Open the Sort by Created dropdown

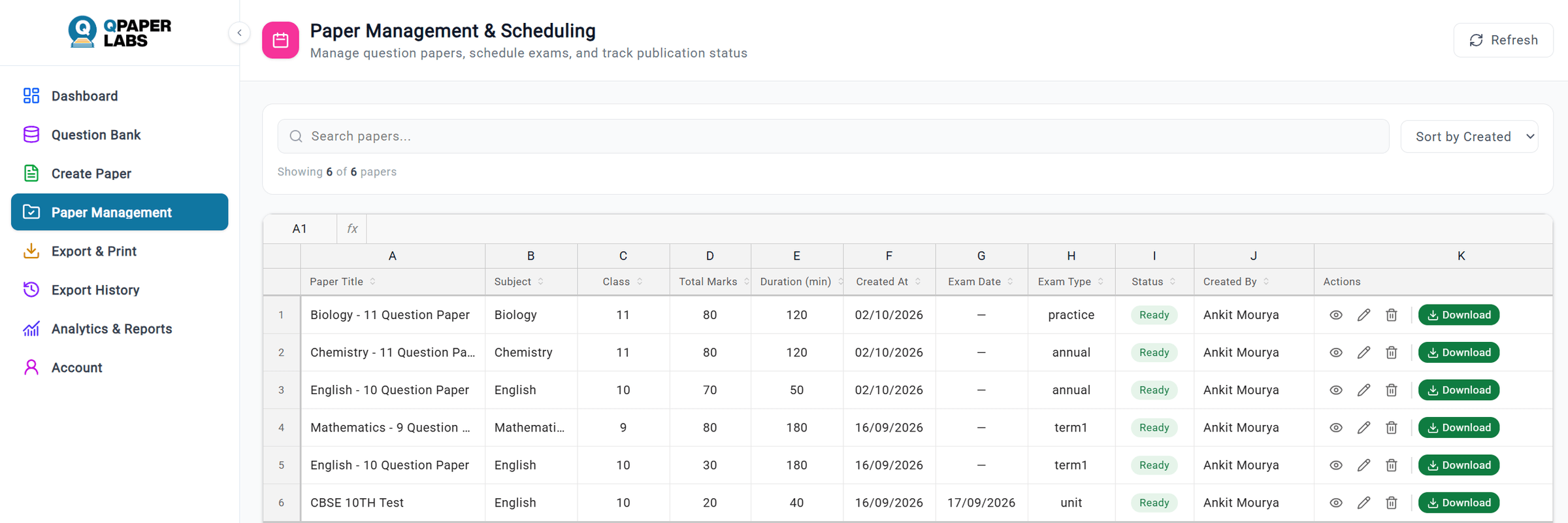pyautogui.click(x=1469, y=137)
